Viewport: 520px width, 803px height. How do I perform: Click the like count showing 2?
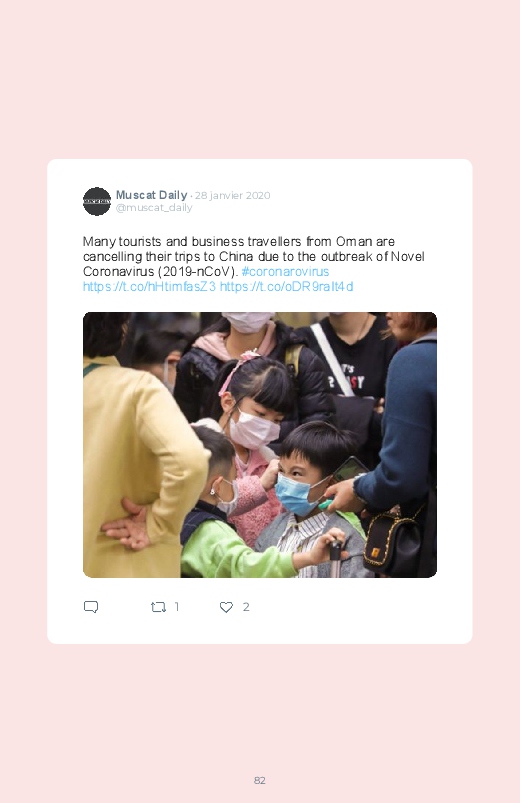pyautogui.click(x=246, y=607)
